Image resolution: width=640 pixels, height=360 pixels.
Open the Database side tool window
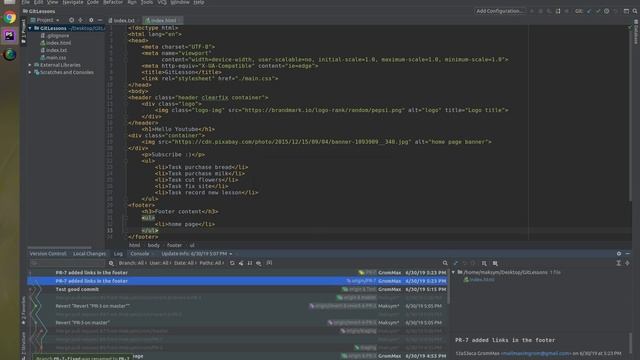[636, 33]
